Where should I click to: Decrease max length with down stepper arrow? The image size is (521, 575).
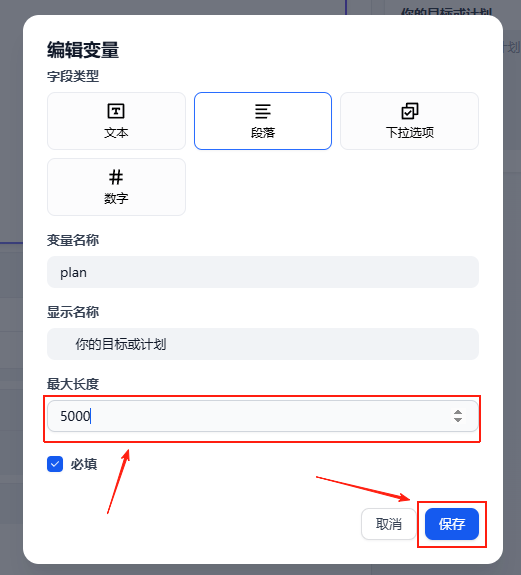point(458,420)
